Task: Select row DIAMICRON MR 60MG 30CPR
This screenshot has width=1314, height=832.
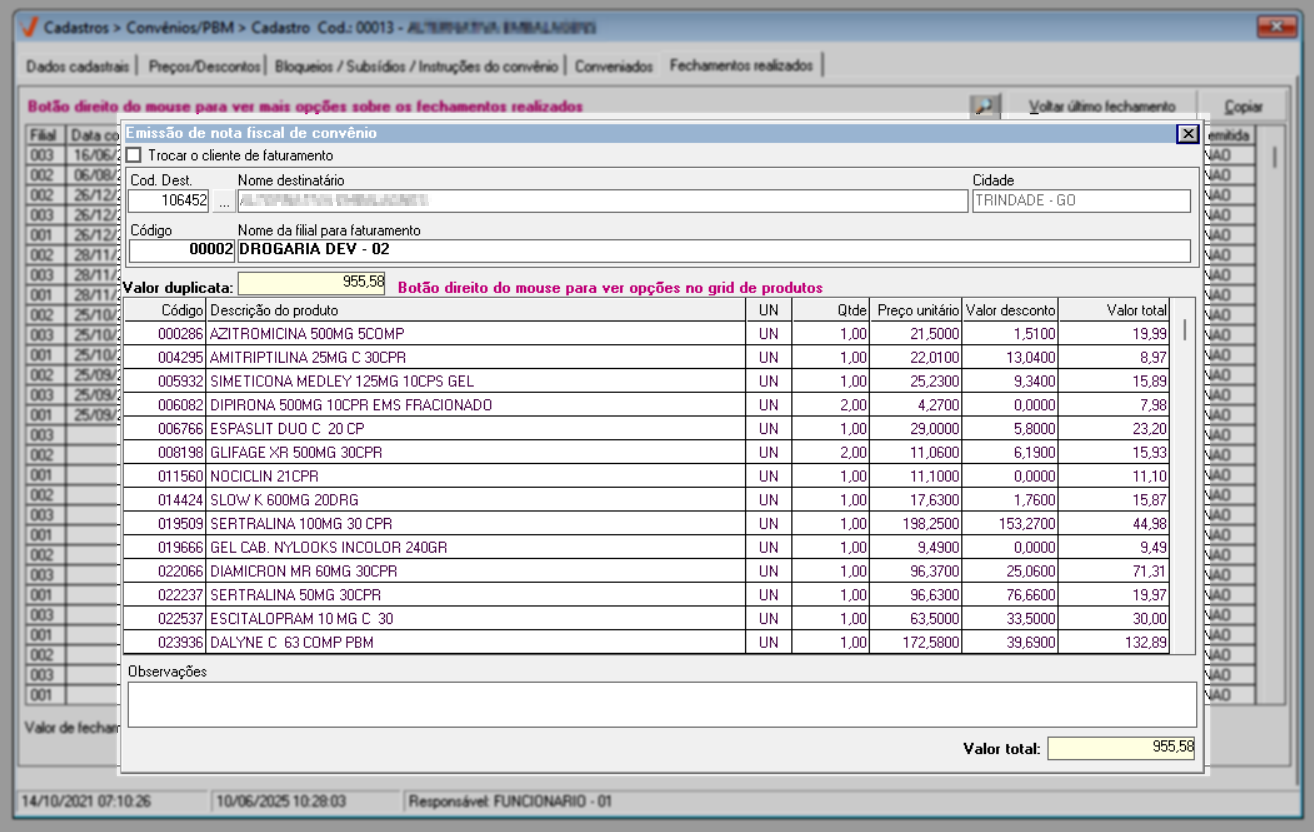Action: 647,571
